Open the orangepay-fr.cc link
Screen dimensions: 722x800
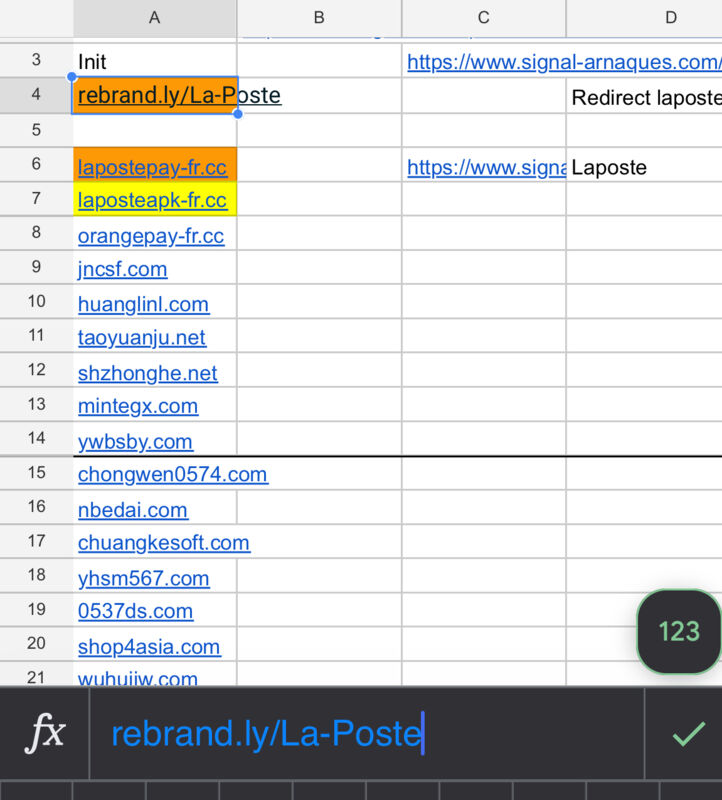151,236
